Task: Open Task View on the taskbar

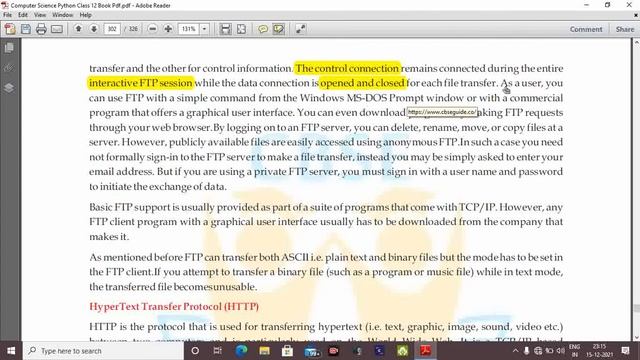Action: [x=218, y=351]
